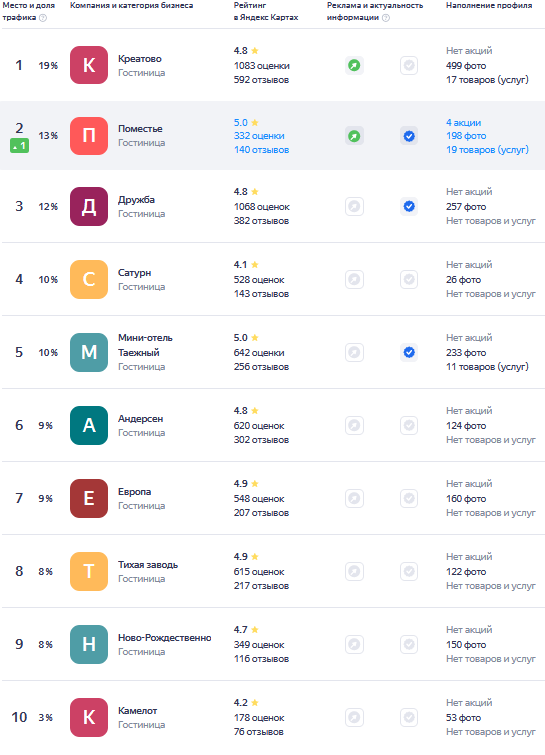Click the company name 'Европа'
The image size is (545, 755).
coord(134,492)
